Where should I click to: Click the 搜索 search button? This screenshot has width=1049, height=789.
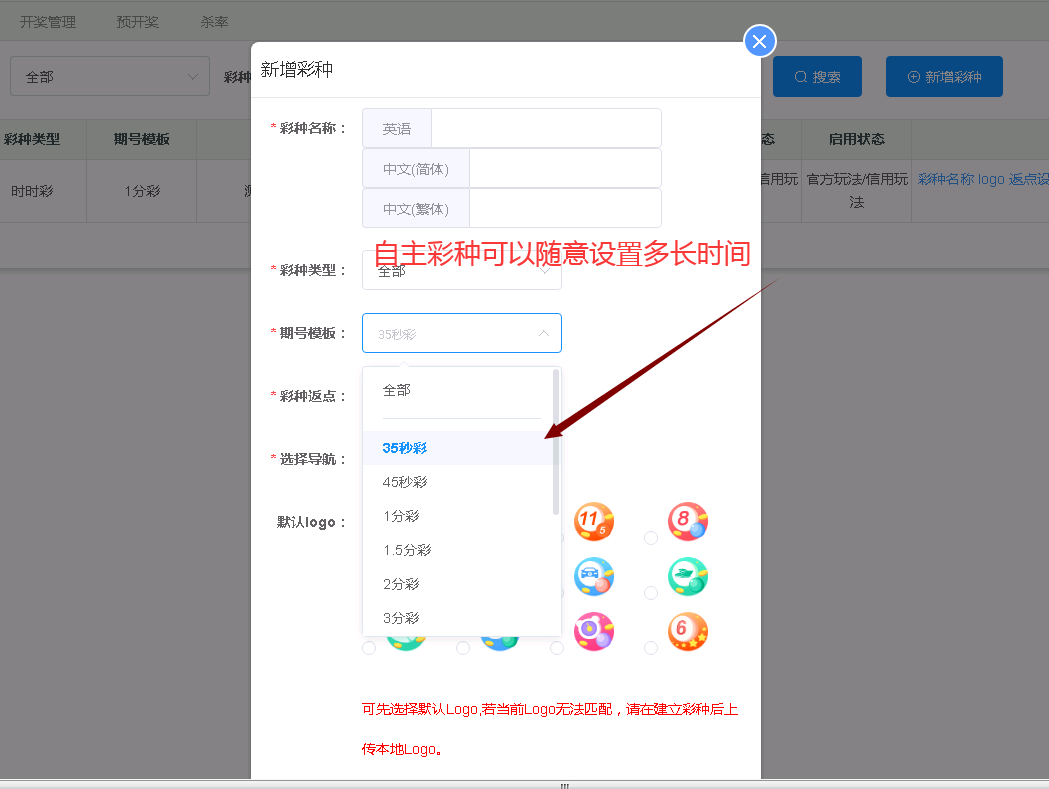coord(817,77)
